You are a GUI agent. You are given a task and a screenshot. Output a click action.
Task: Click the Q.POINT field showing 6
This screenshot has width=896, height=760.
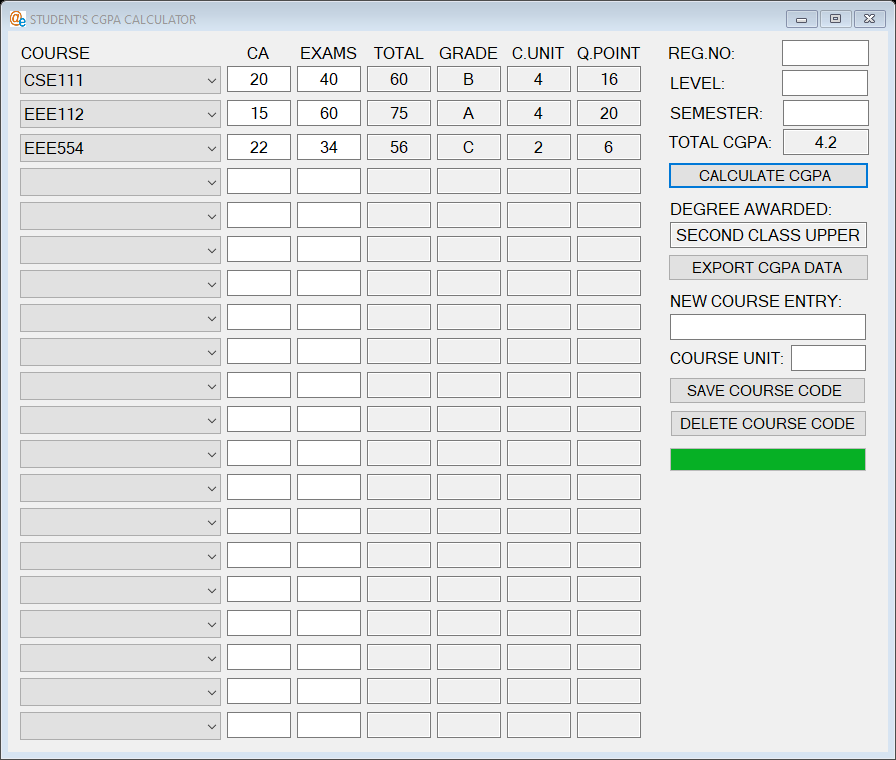[x=609, y=147]
